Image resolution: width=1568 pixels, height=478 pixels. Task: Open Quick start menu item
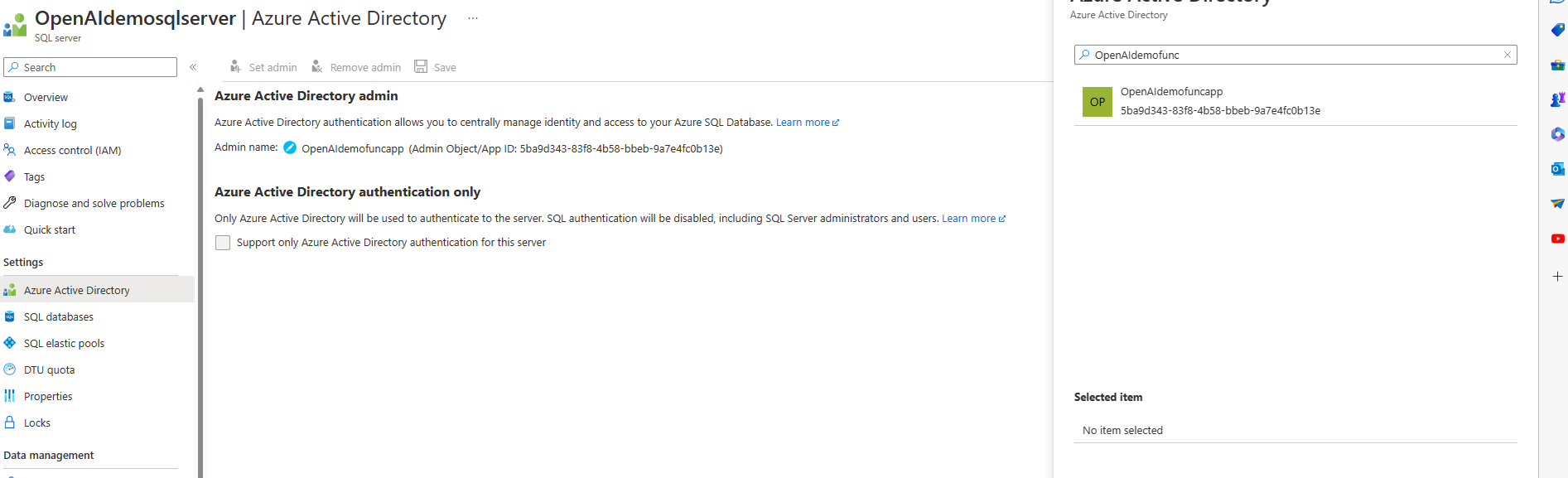pos(50,229)
